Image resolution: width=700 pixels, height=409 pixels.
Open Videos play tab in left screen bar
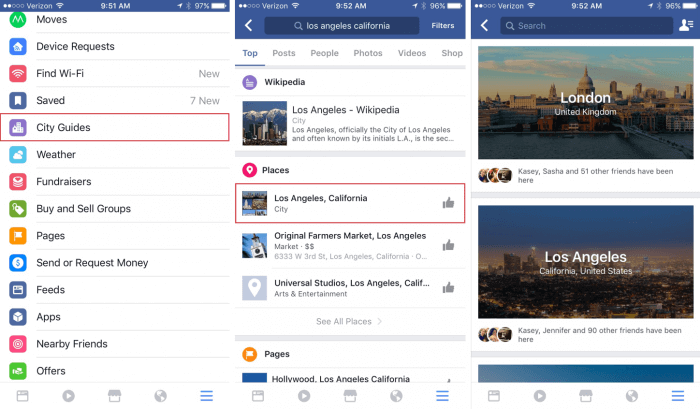tap(68, 396)
